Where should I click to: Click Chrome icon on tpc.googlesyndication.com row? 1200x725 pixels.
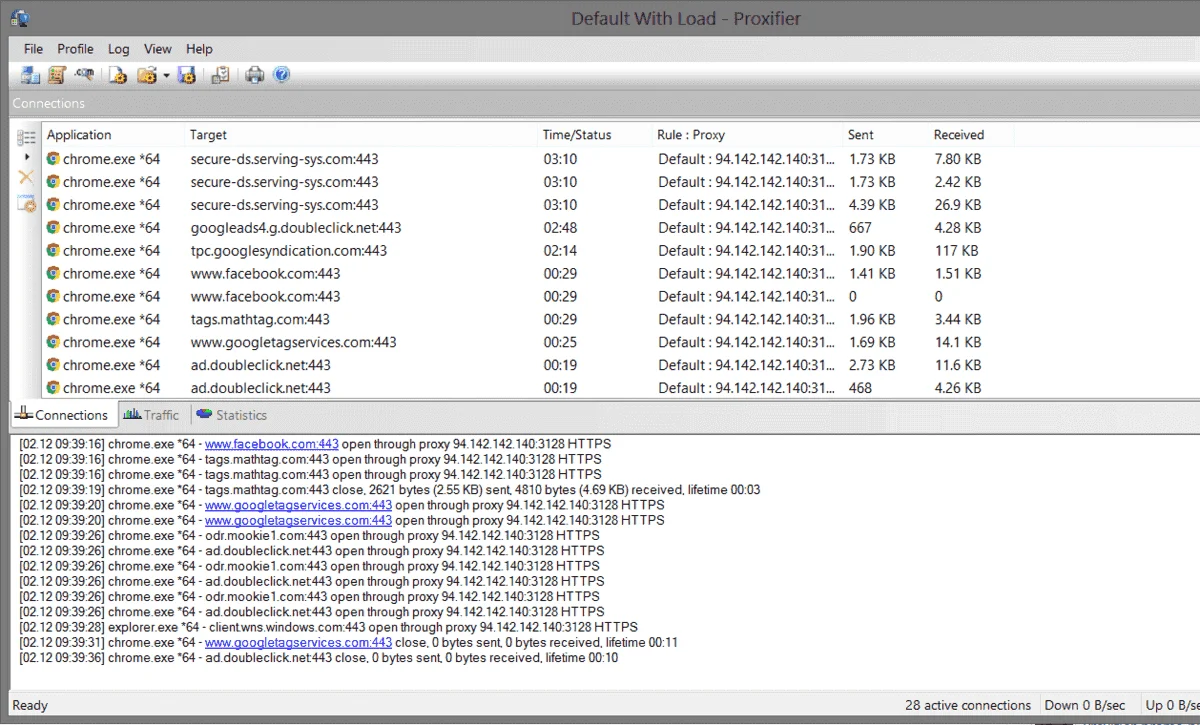(x=53, y=251)
